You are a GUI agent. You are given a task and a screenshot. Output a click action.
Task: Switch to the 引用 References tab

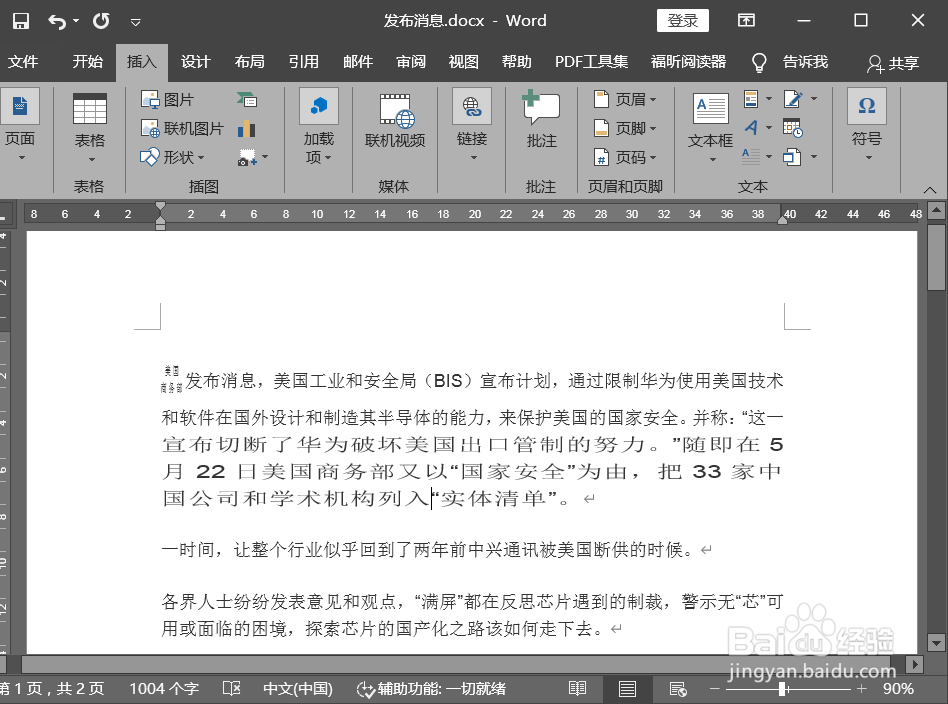303,62
